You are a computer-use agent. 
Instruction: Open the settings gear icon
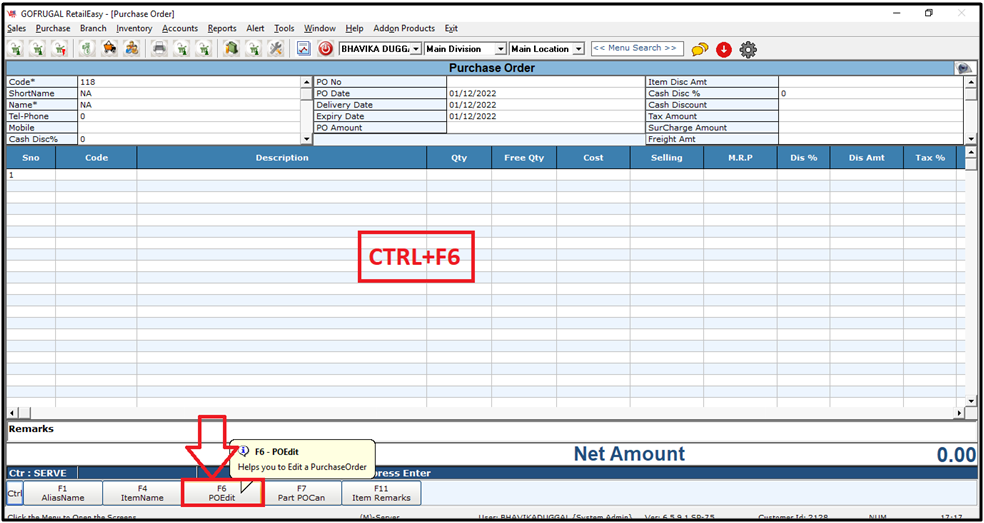(x=747, y=50)
